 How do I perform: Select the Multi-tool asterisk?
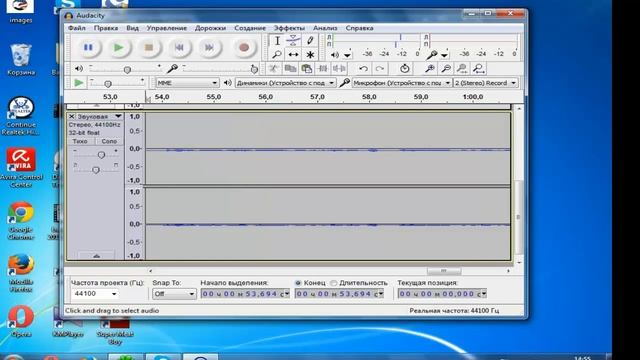click(x=310, y=54)
